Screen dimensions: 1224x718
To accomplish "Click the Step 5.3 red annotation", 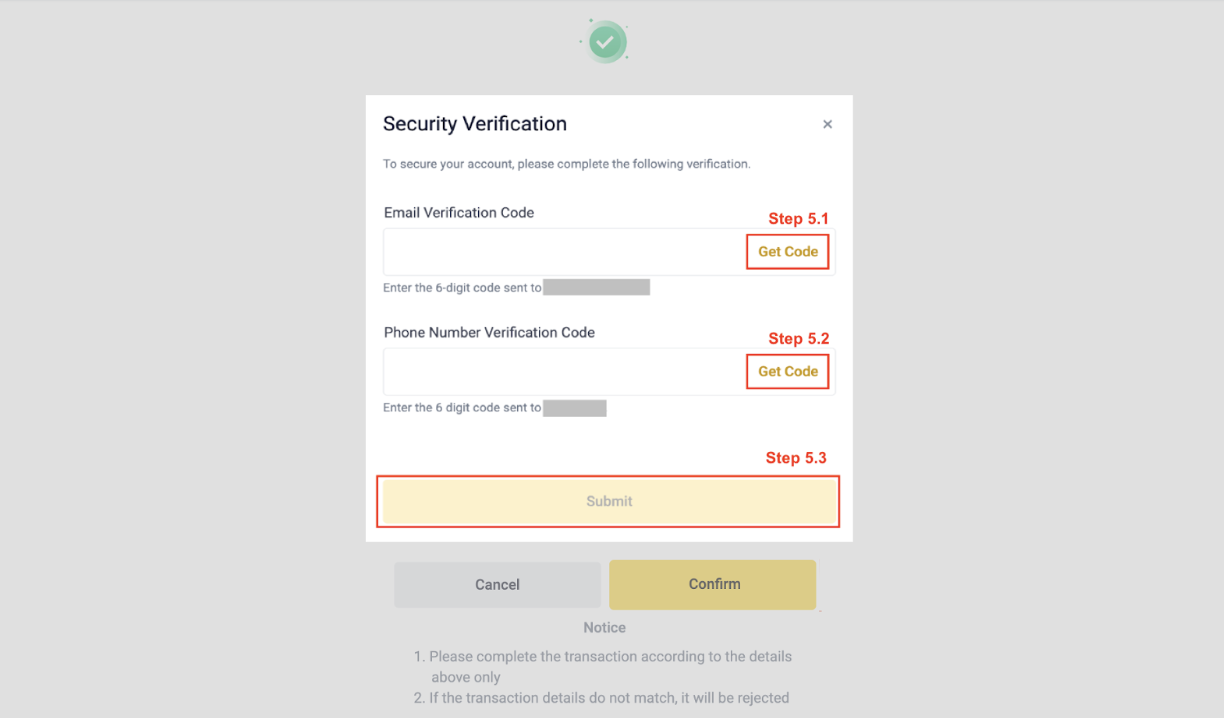I will [x=796, y=458].
